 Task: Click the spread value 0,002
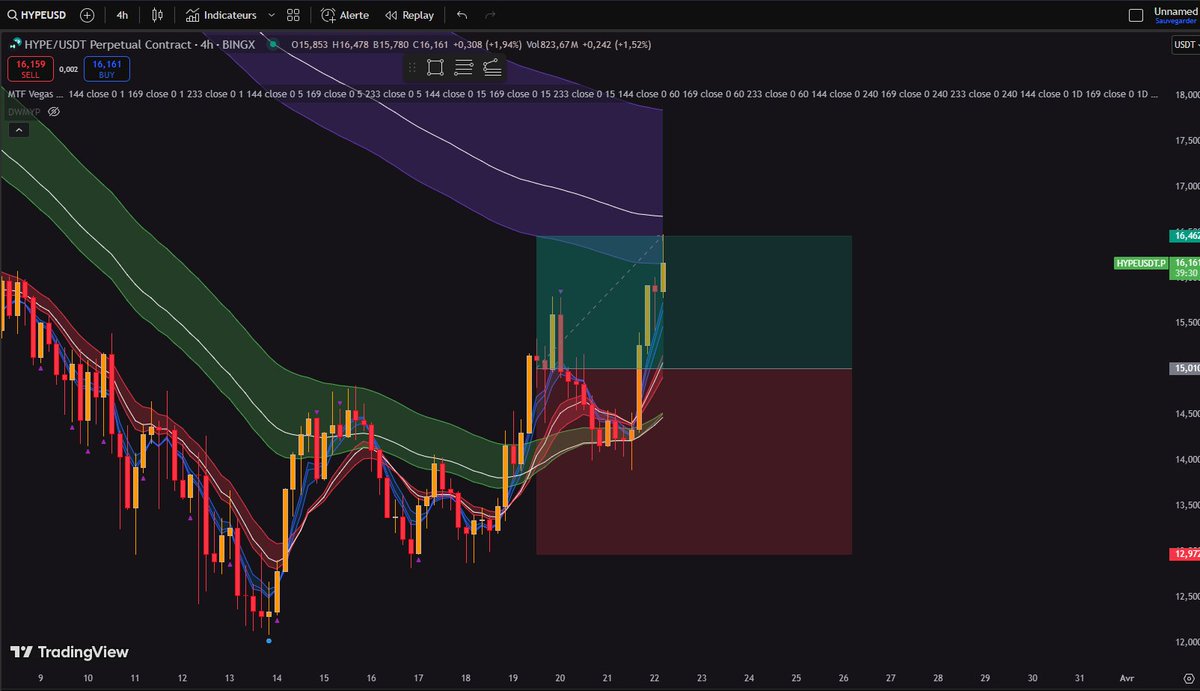[68, 69]
